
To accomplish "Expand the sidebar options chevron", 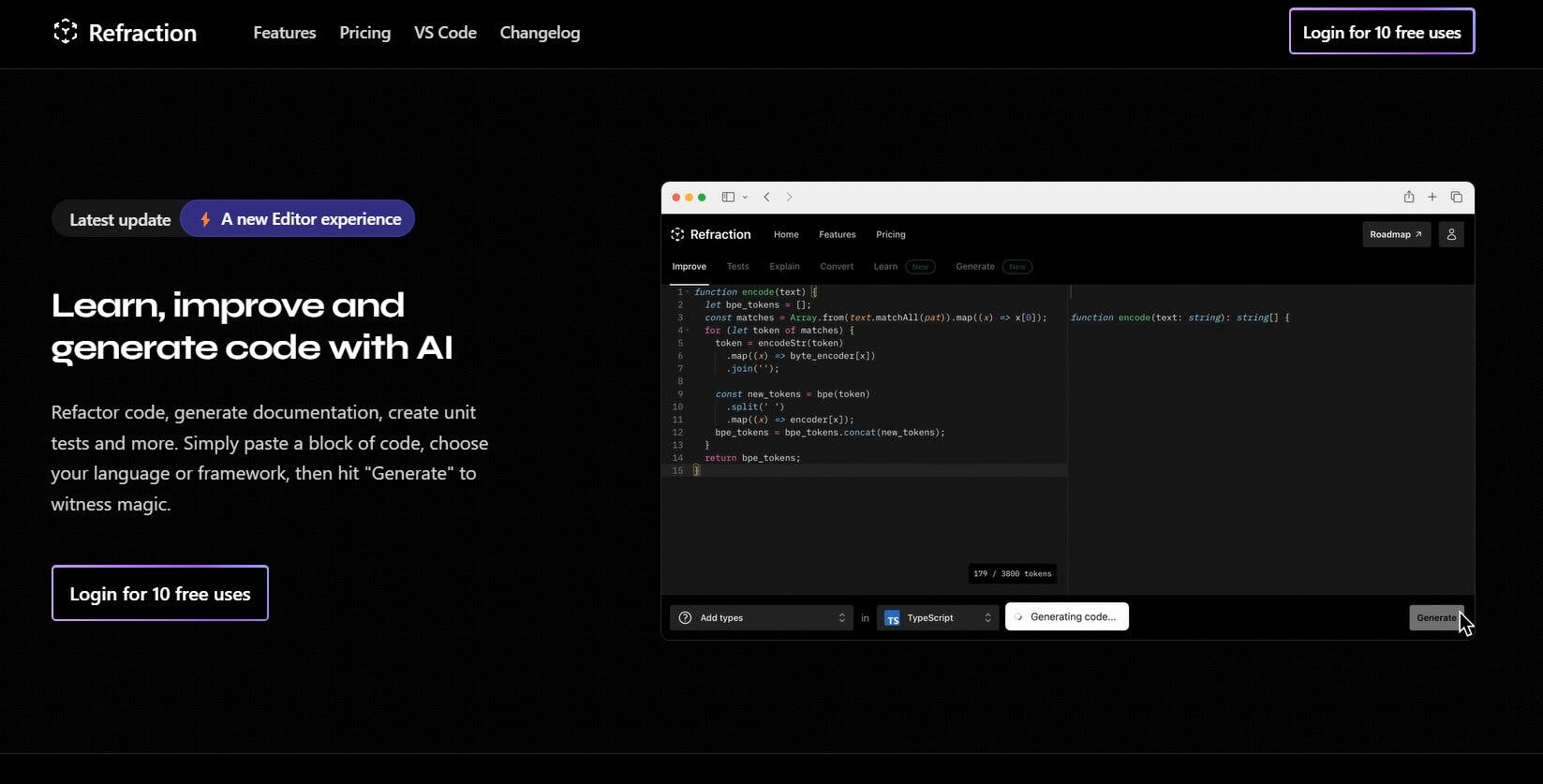I will coord(745,197).
